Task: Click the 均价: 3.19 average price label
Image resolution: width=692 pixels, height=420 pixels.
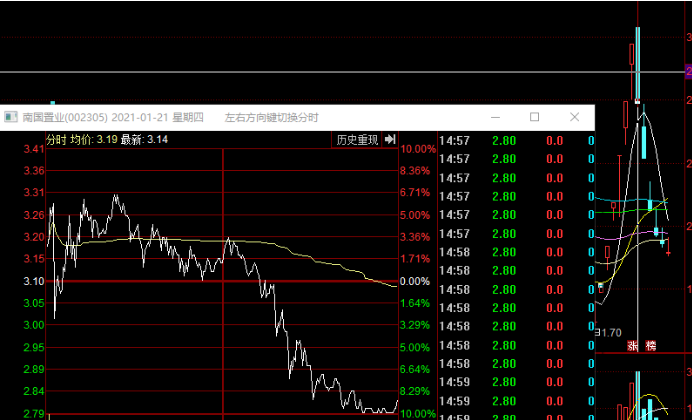Action: (x=94, y=140)
